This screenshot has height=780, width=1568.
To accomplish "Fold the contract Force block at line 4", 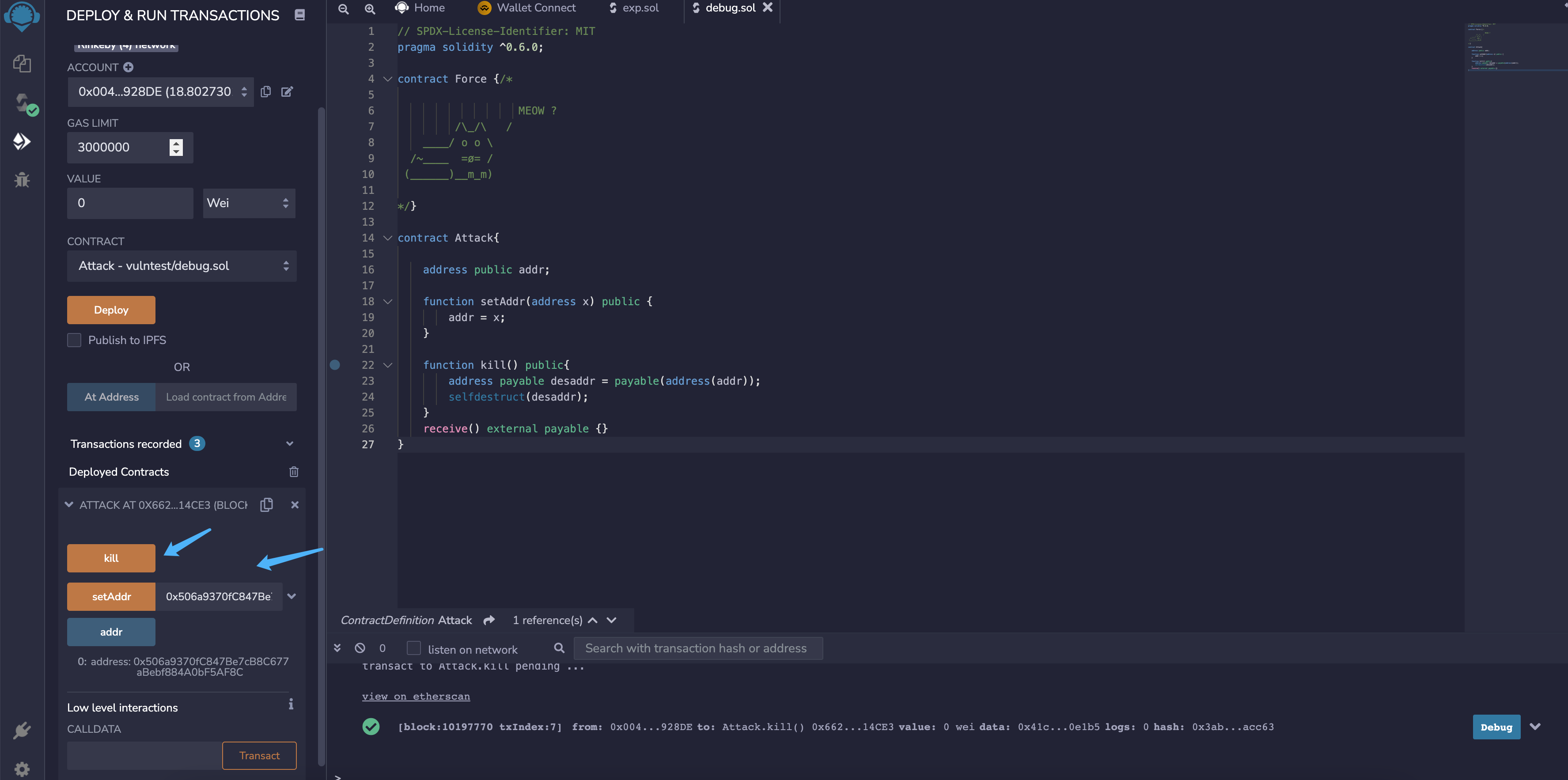I will (x=387, y=79).
